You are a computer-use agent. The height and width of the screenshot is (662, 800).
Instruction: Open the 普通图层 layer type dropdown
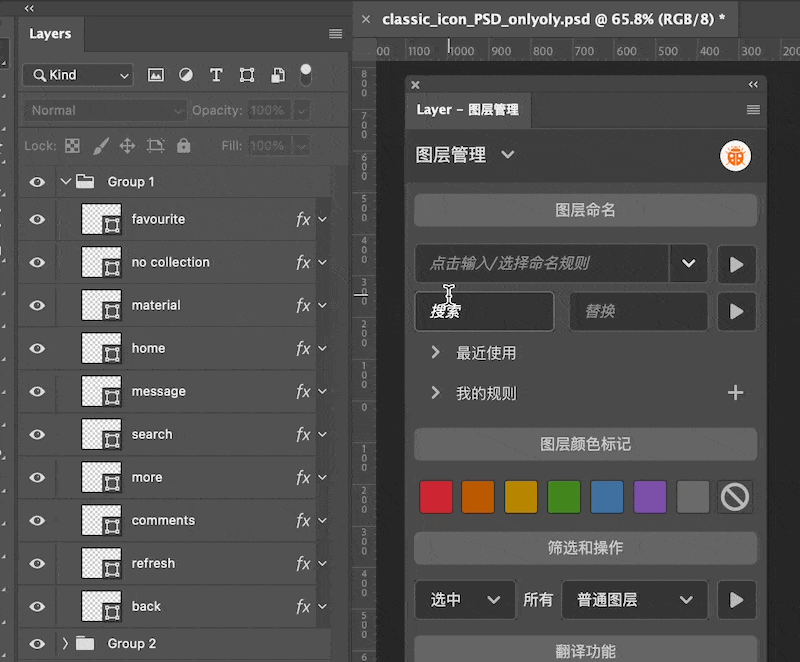pos(635,600)
